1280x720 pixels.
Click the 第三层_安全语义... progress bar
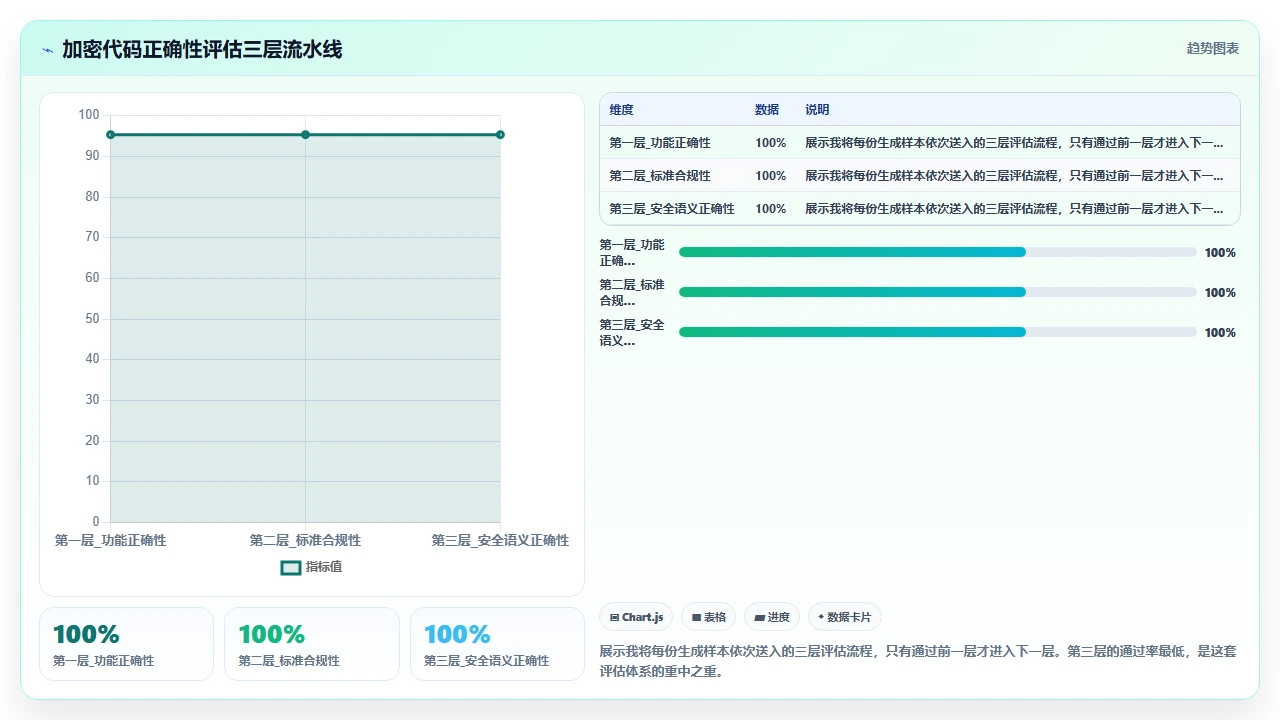[938, 332]
